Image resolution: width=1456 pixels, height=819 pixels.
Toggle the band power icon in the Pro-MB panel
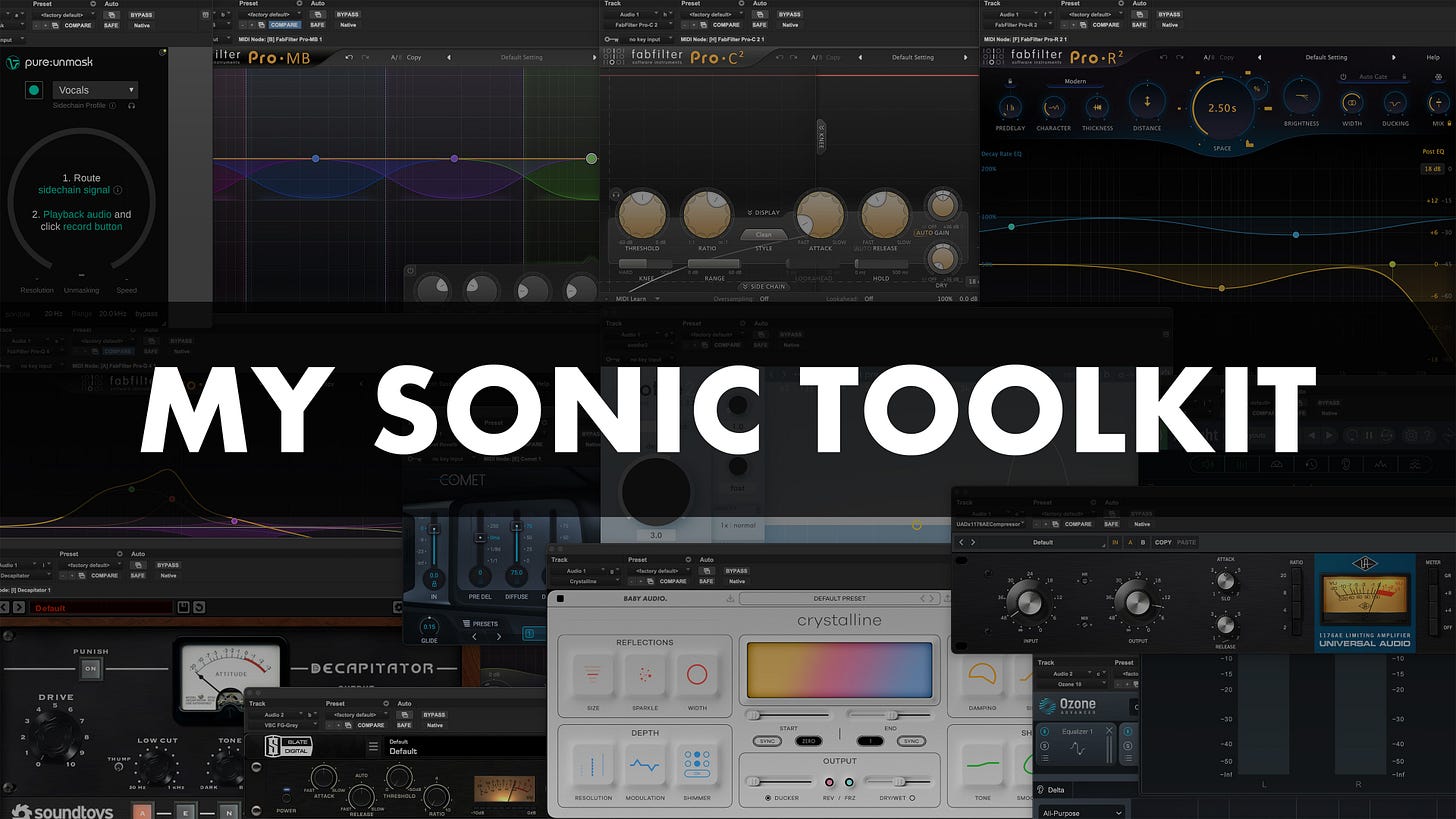click(411, 271)
